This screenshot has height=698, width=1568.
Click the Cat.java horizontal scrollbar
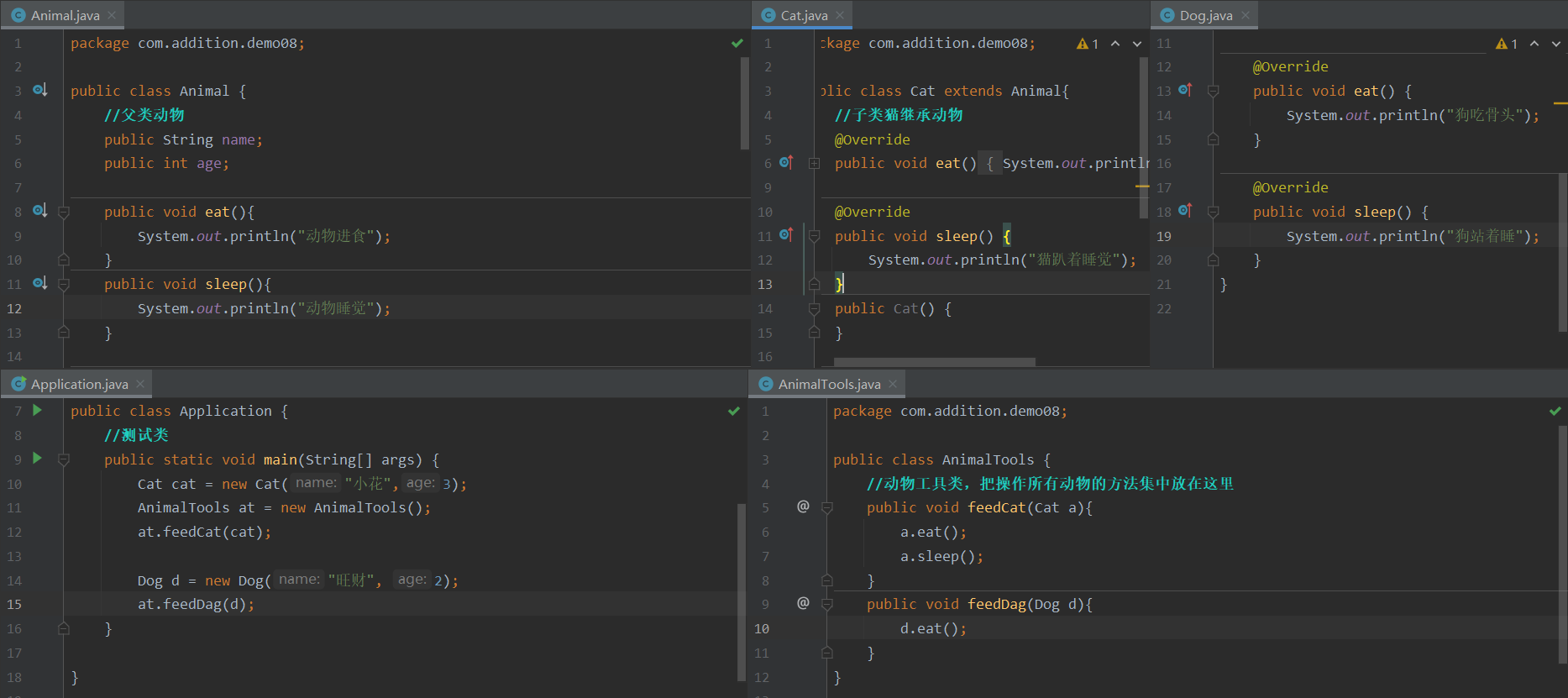pos(935,362)
